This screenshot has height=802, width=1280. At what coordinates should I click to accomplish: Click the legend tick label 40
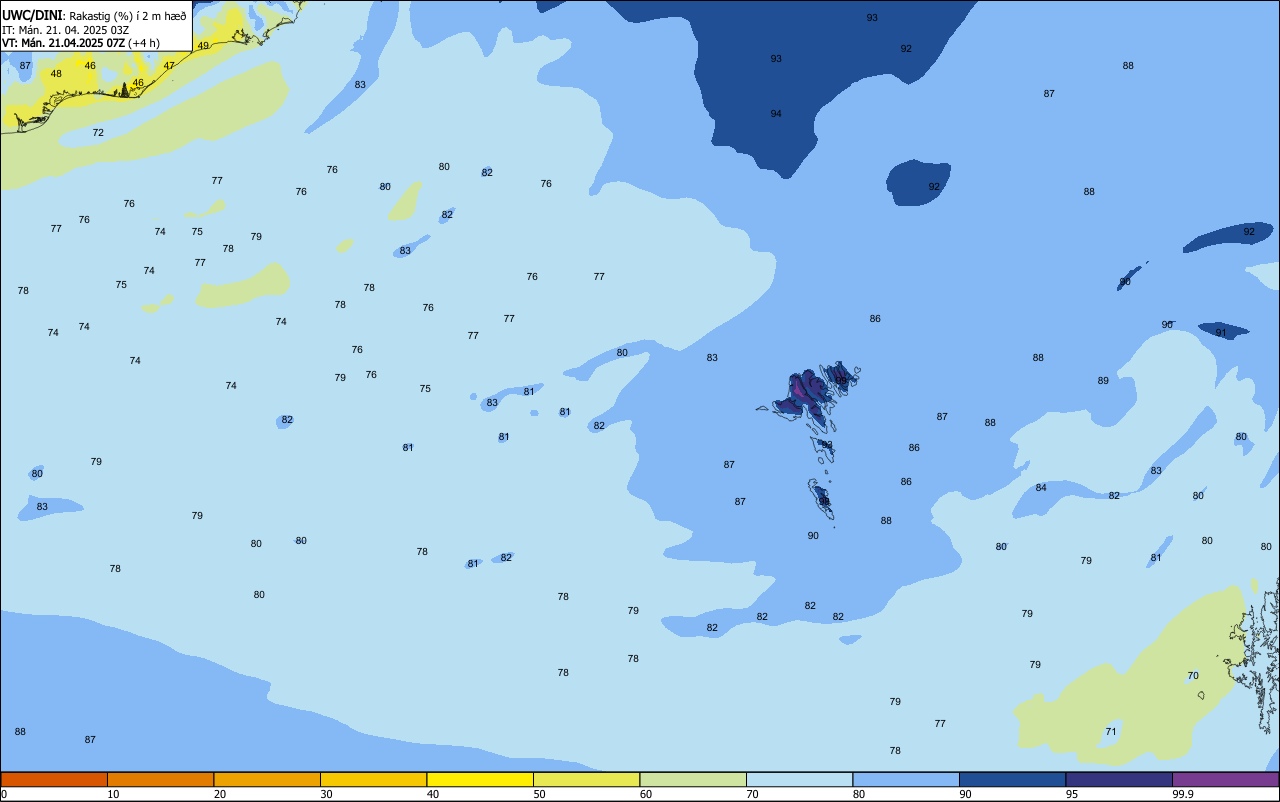coord(433,794)
